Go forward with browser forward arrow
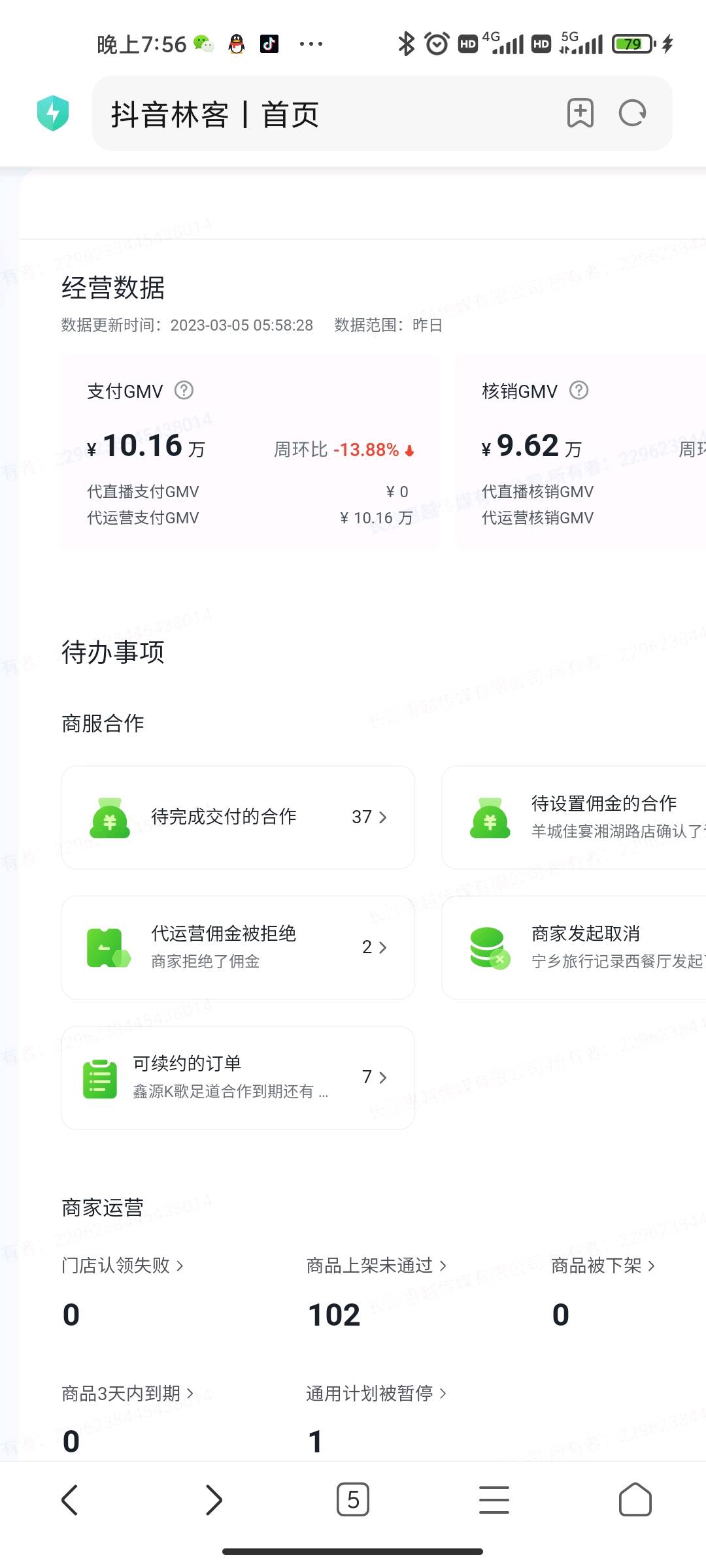The width and height of the screenshot is (706, 1568). (x=214, y=1499)
